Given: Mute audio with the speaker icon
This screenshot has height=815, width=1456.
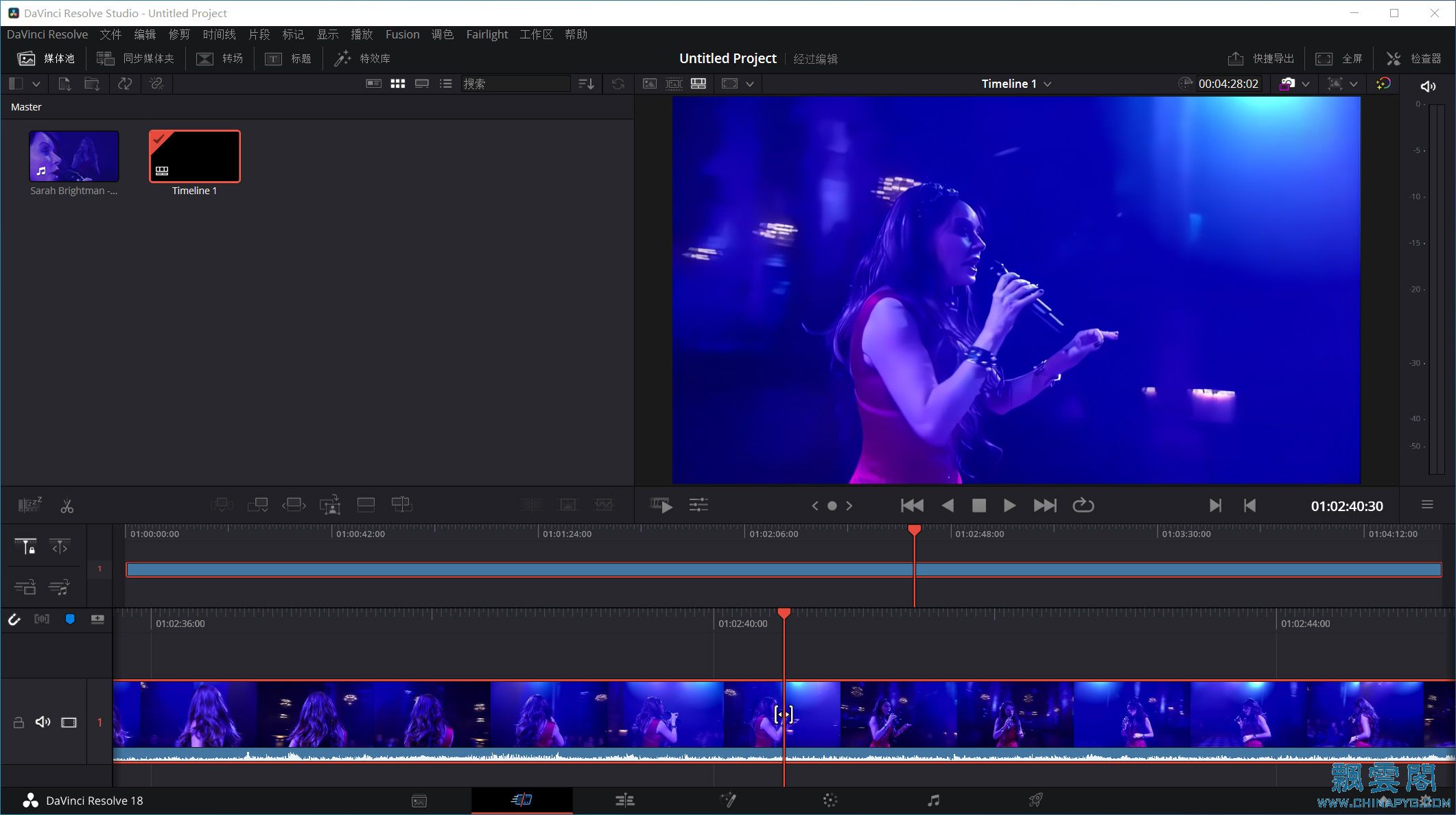Looking at the screenshot, I should coord(1428,86).
